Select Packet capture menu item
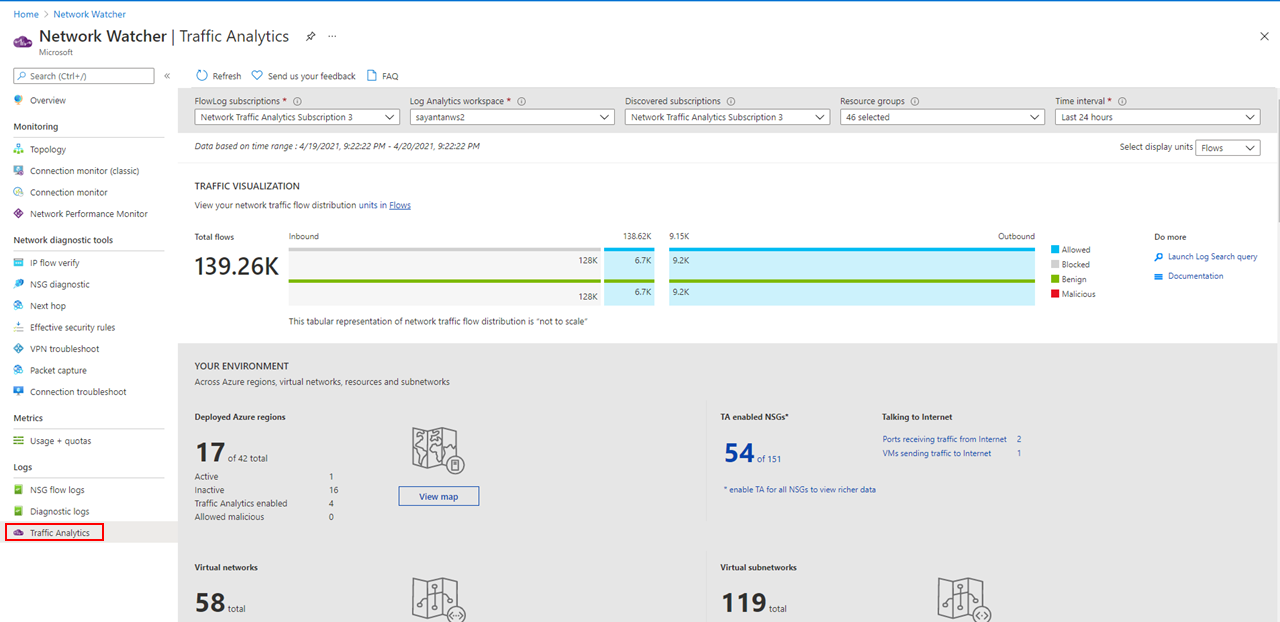1280x622 pixels. point(58,370)
